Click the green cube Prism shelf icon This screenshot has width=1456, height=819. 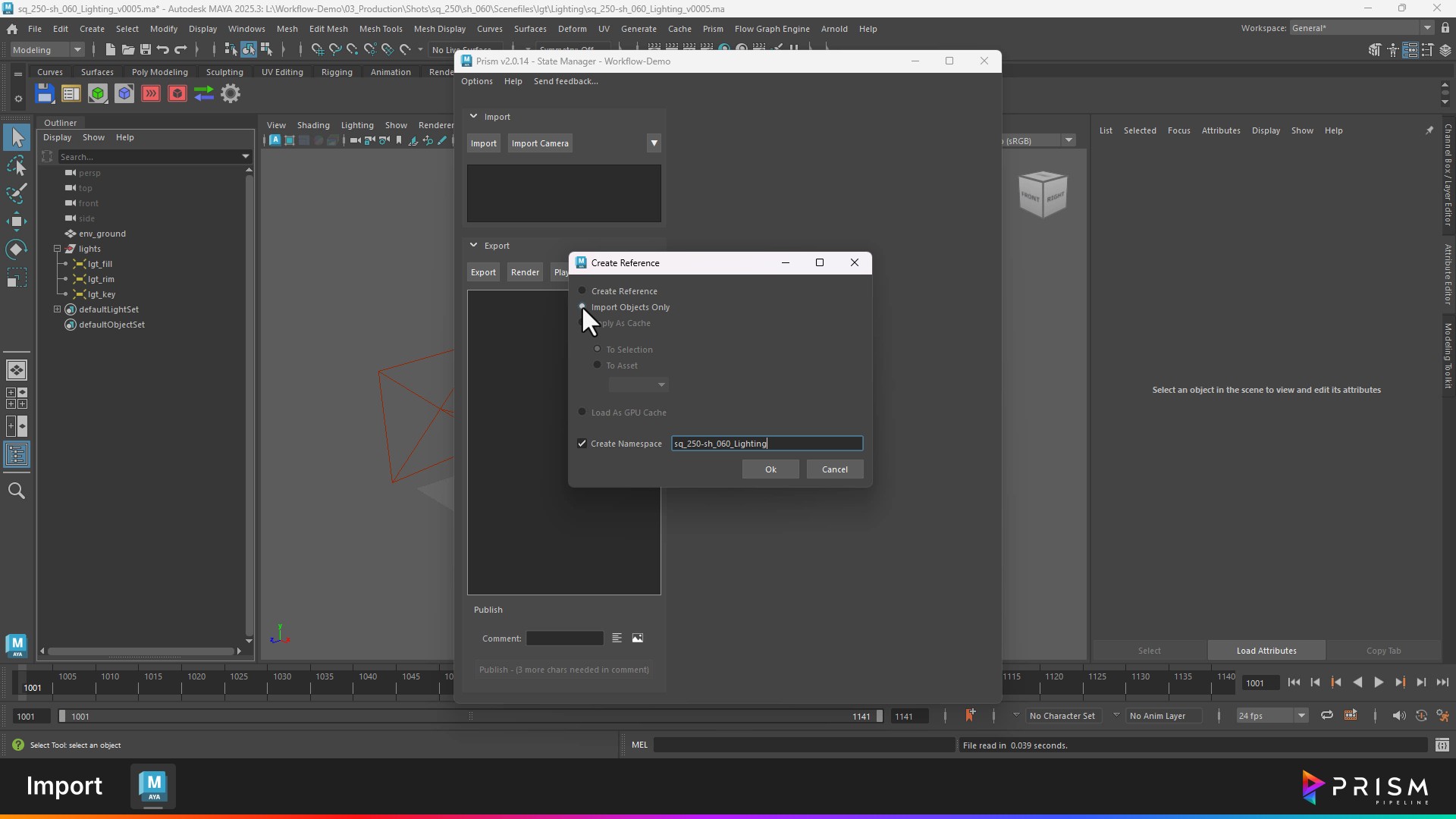click(98, 94)
